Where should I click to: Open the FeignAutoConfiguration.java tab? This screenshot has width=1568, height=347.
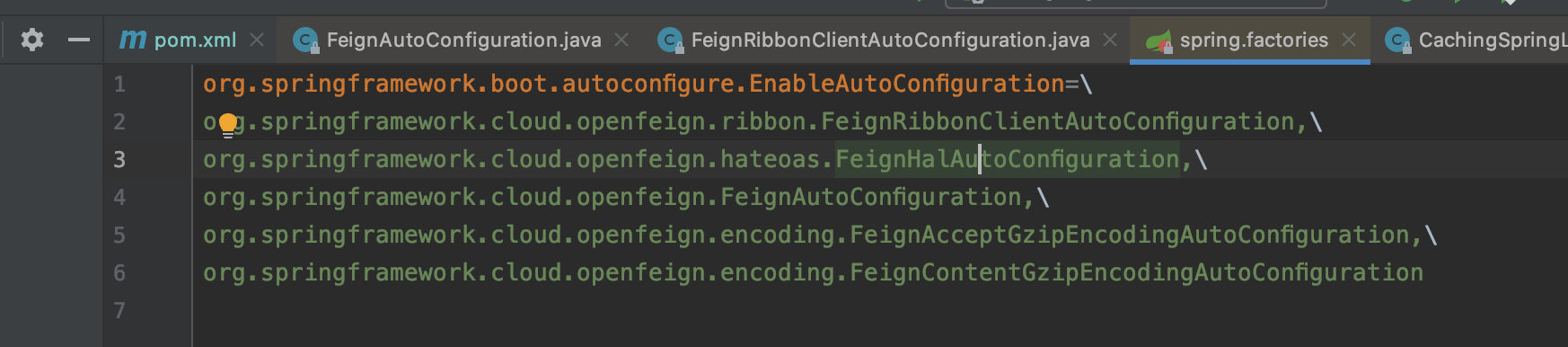(463, 40)
